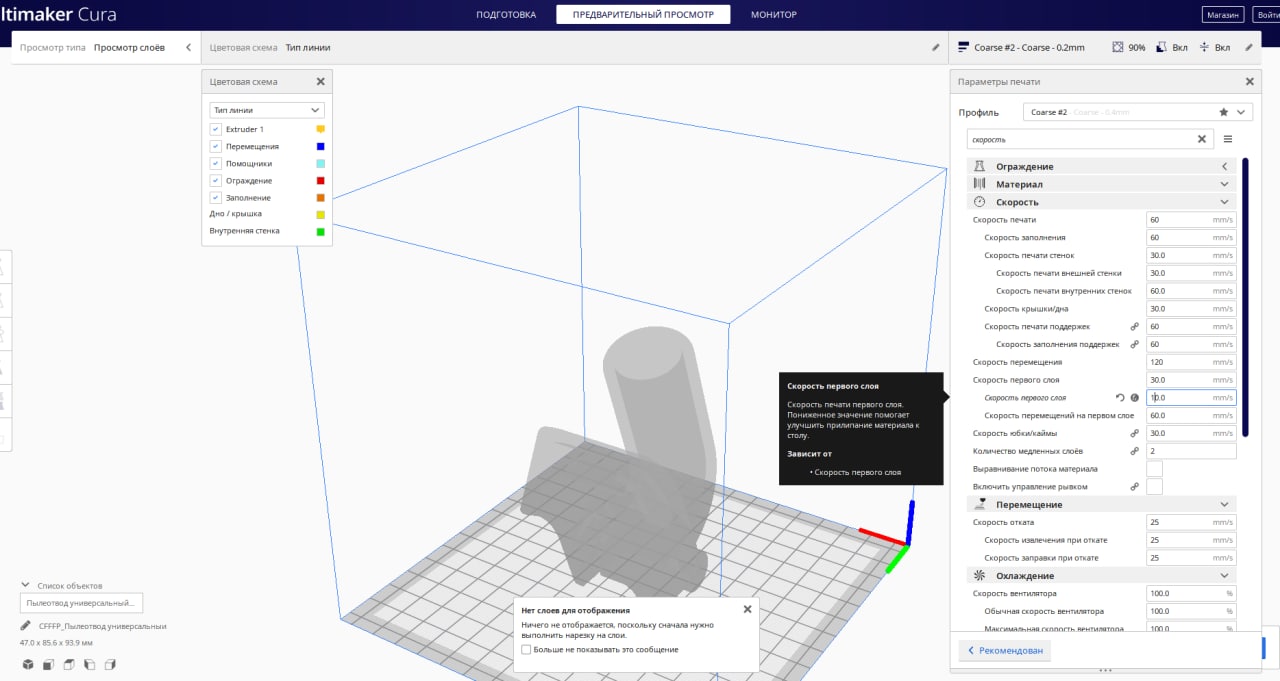1280x681 pixels.
Task: Reset the first layer speed with revert arrow
Action: (x=1121, y=398)
